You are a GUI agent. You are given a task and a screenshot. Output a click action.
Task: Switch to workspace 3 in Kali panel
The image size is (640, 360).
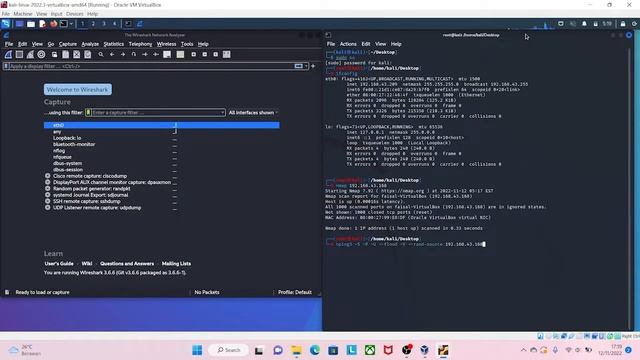click(104, 24)
